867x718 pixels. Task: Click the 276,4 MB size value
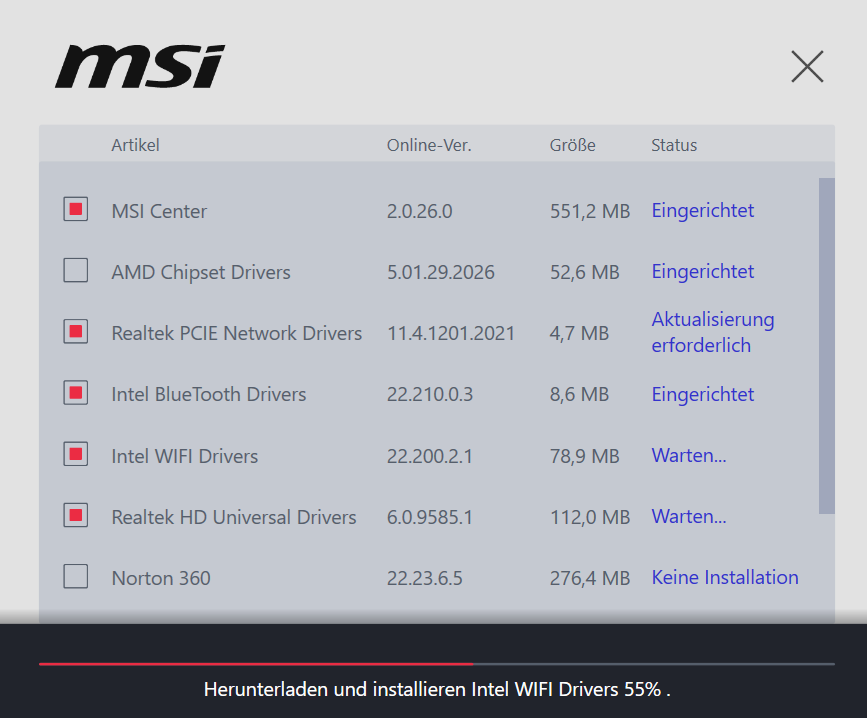(590, 578)
